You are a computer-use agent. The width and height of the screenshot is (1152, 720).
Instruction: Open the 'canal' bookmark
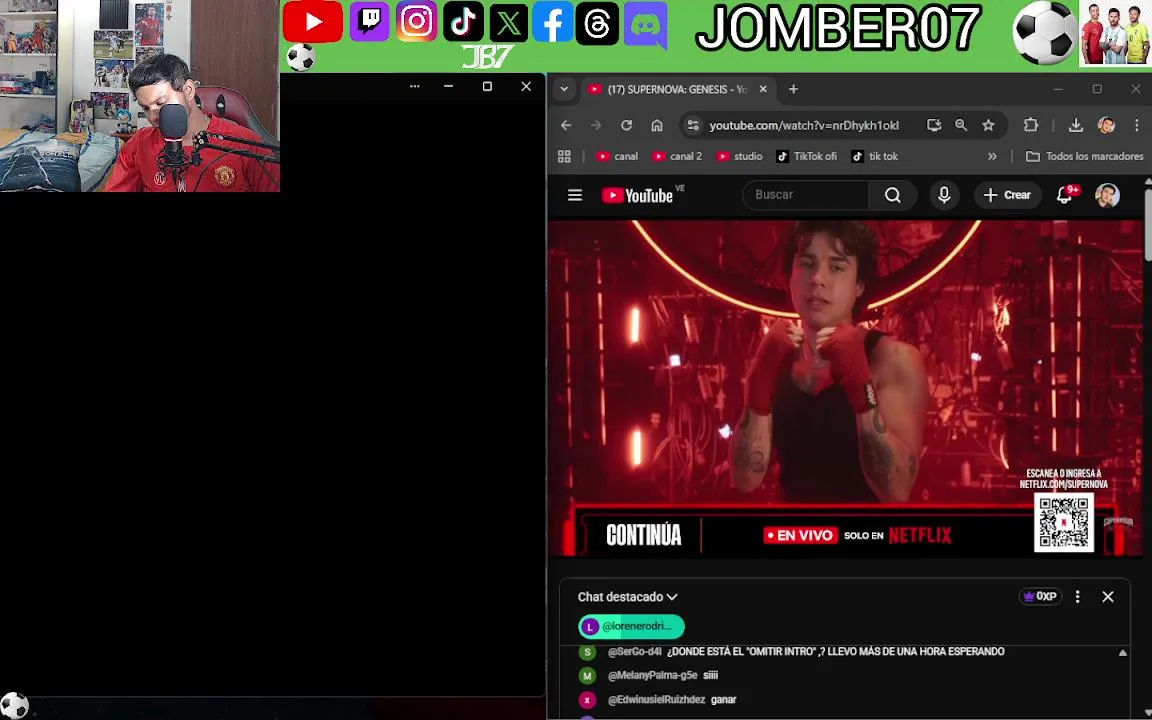pos(617,156)
